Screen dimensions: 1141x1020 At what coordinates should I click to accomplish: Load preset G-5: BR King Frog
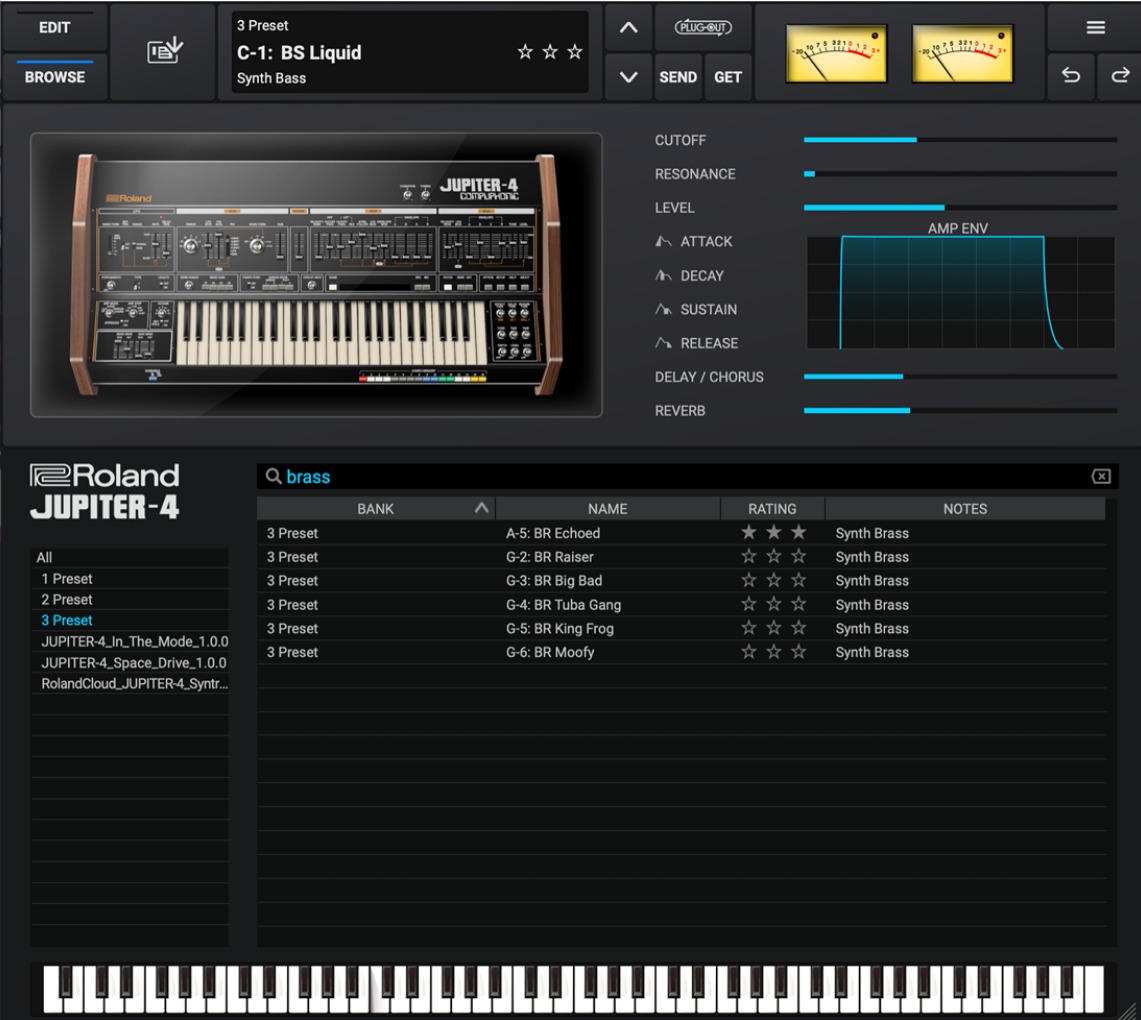pyautogui.click(x=681, y=629)
